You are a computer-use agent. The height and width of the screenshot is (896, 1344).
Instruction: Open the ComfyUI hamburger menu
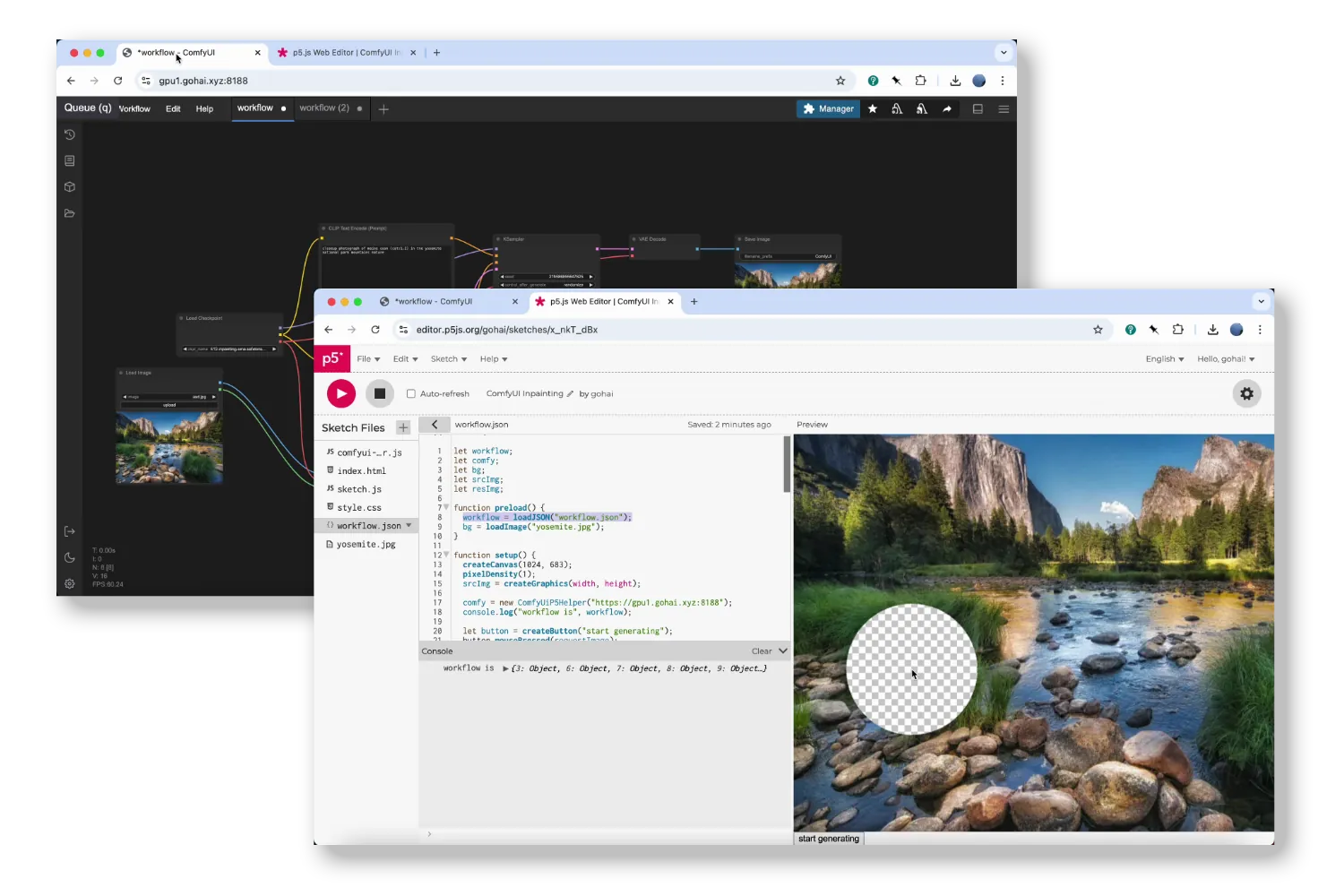(1004, 109)
